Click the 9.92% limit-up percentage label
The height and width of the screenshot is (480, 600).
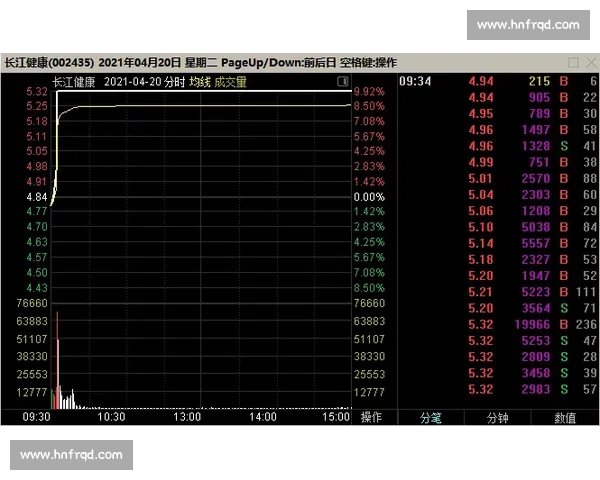(x=369, y=92)
